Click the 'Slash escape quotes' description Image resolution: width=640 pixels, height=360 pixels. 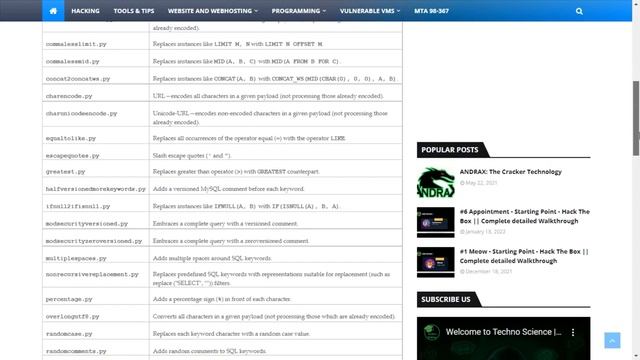192,156
